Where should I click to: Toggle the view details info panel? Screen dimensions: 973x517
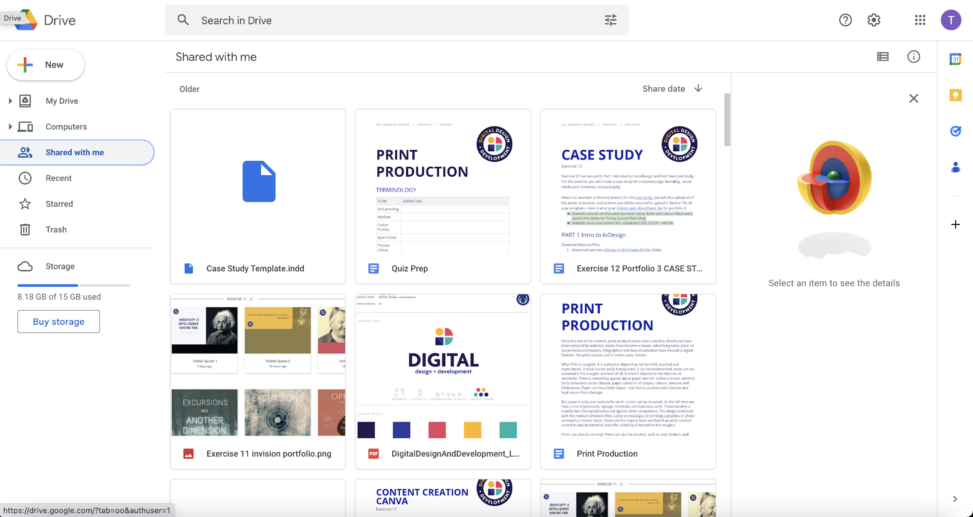click(x=913, y=57)
